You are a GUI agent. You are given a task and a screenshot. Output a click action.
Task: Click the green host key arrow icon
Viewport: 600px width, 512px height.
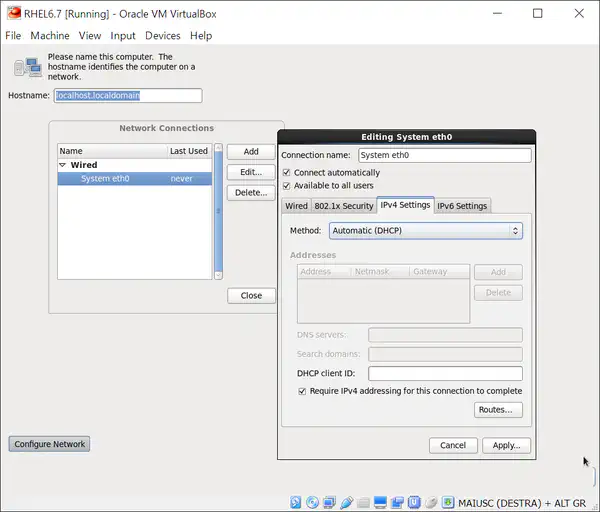click(446, 502)
